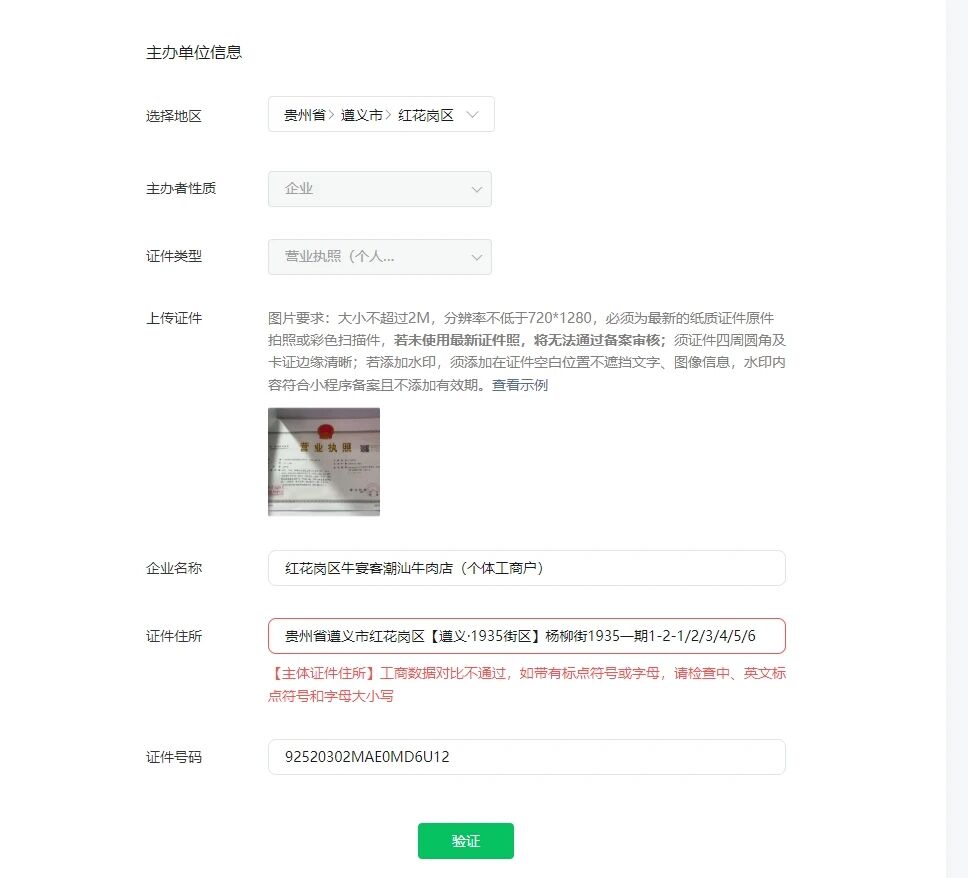Click the 主办单位信息 section heading

pyautogui.click(x=194, y=52)
